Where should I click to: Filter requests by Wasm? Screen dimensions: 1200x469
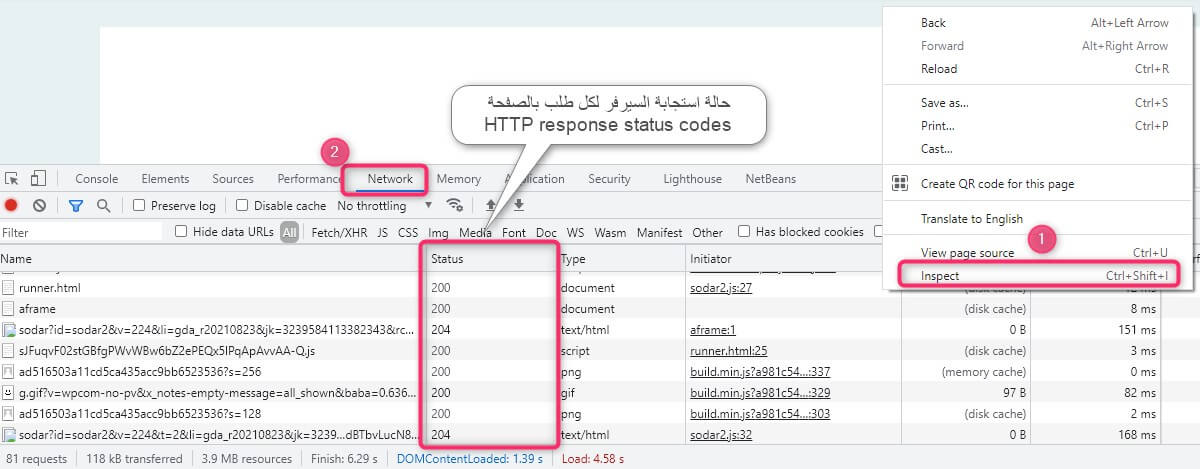610,232
